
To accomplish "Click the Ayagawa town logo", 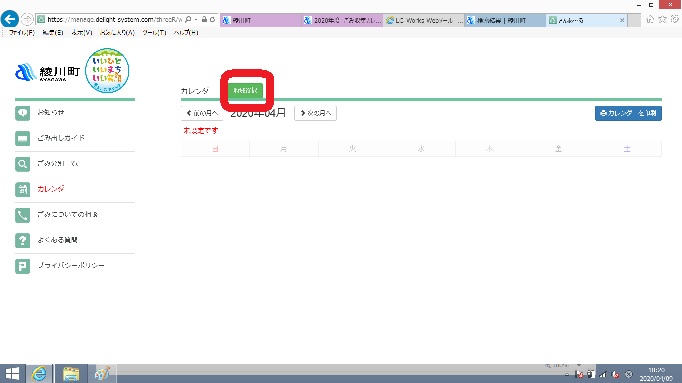I will pos(47,72).
